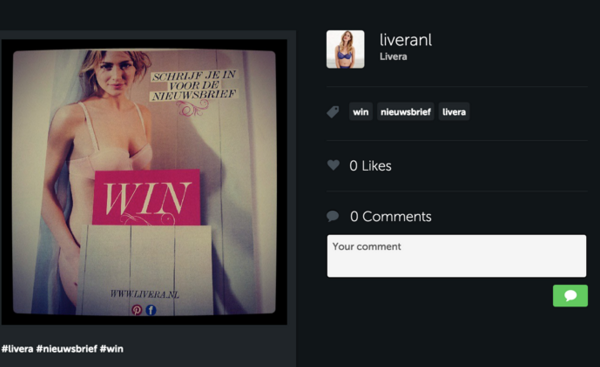The height and width of the screenshot is (367, 600).
Task: Open the liveranl username link
Action: pos(406,40)
